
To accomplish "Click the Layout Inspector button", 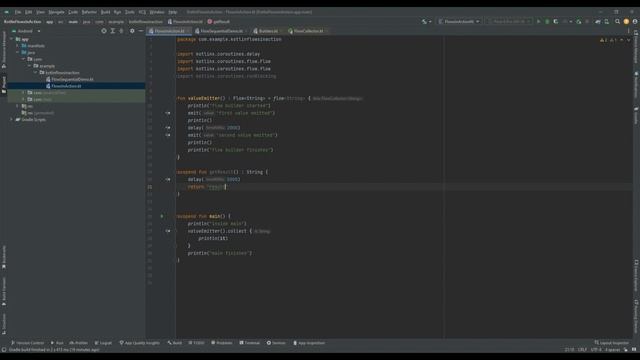I will point(611,343).
